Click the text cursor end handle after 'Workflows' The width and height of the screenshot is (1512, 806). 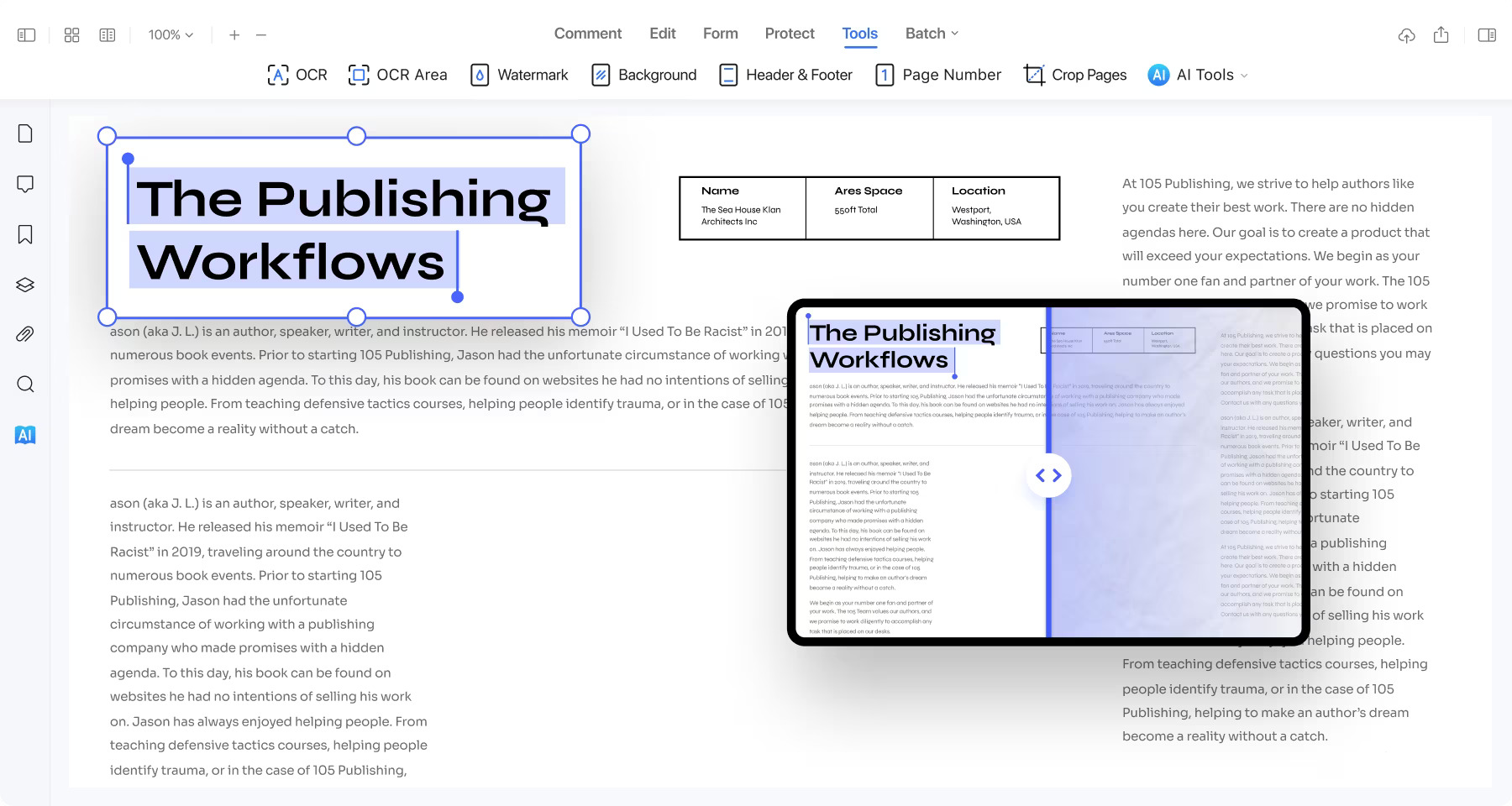457,296
